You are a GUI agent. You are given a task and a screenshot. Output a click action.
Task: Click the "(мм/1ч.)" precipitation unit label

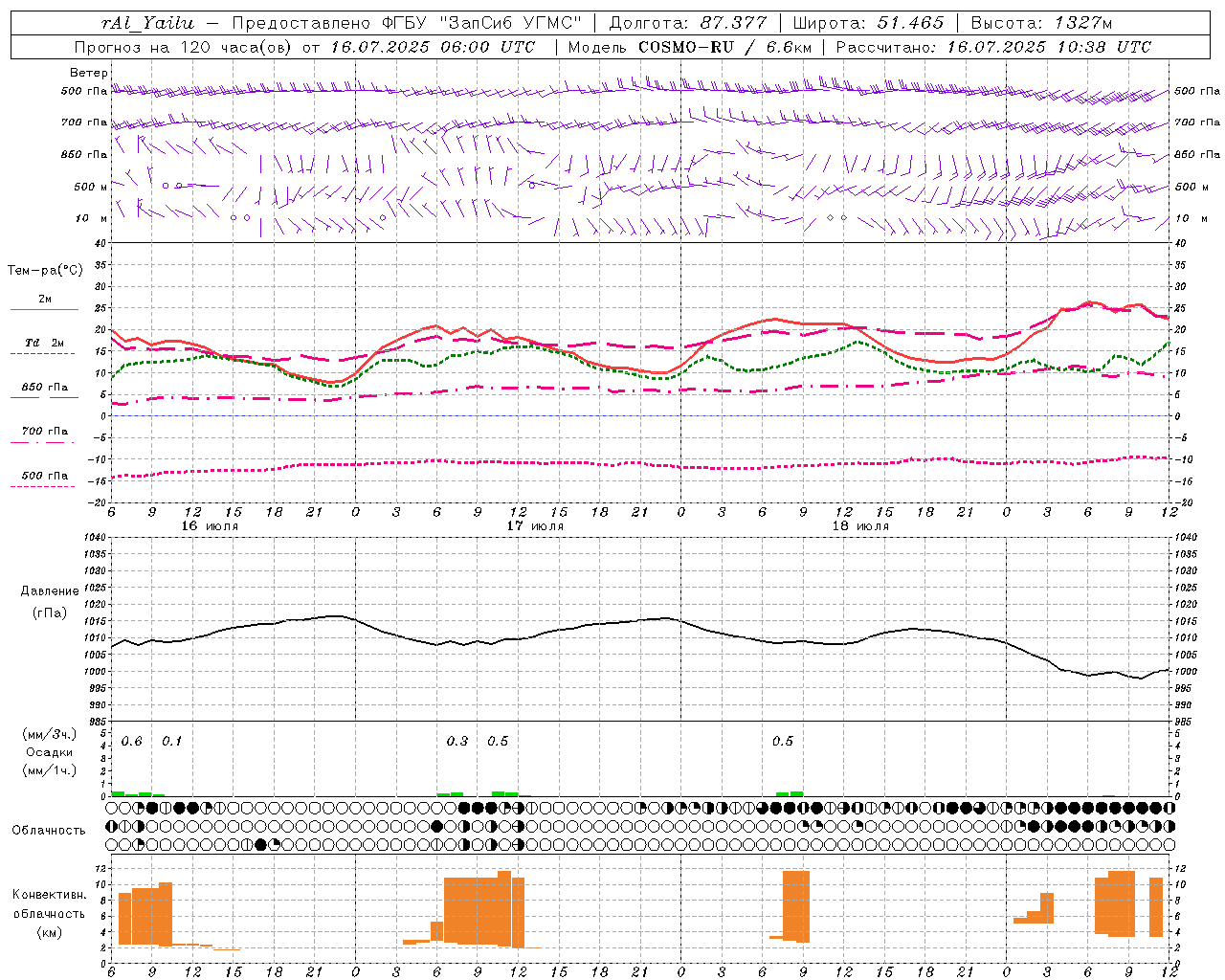point(50,770)
